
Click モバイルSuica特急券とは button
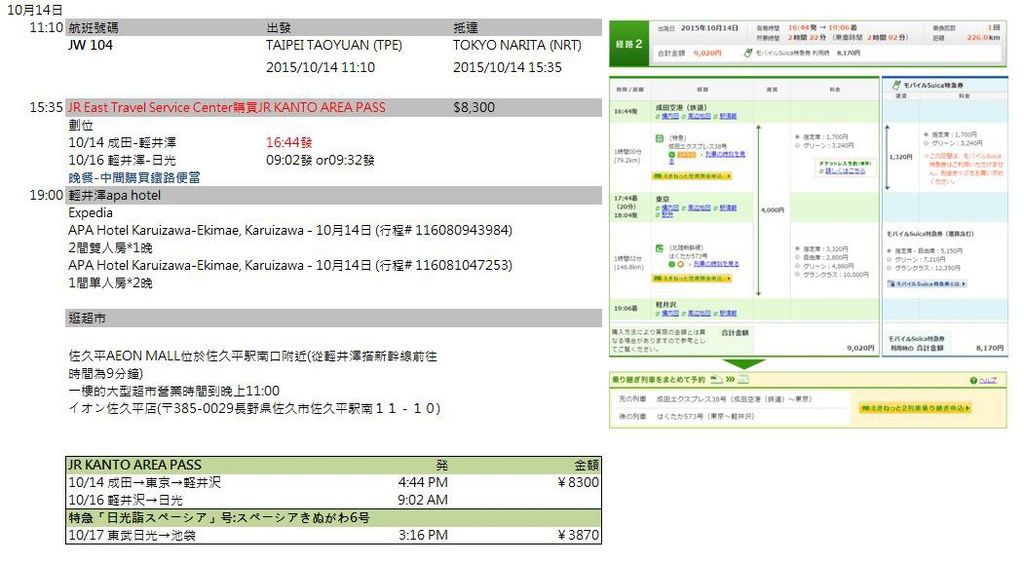927,284
